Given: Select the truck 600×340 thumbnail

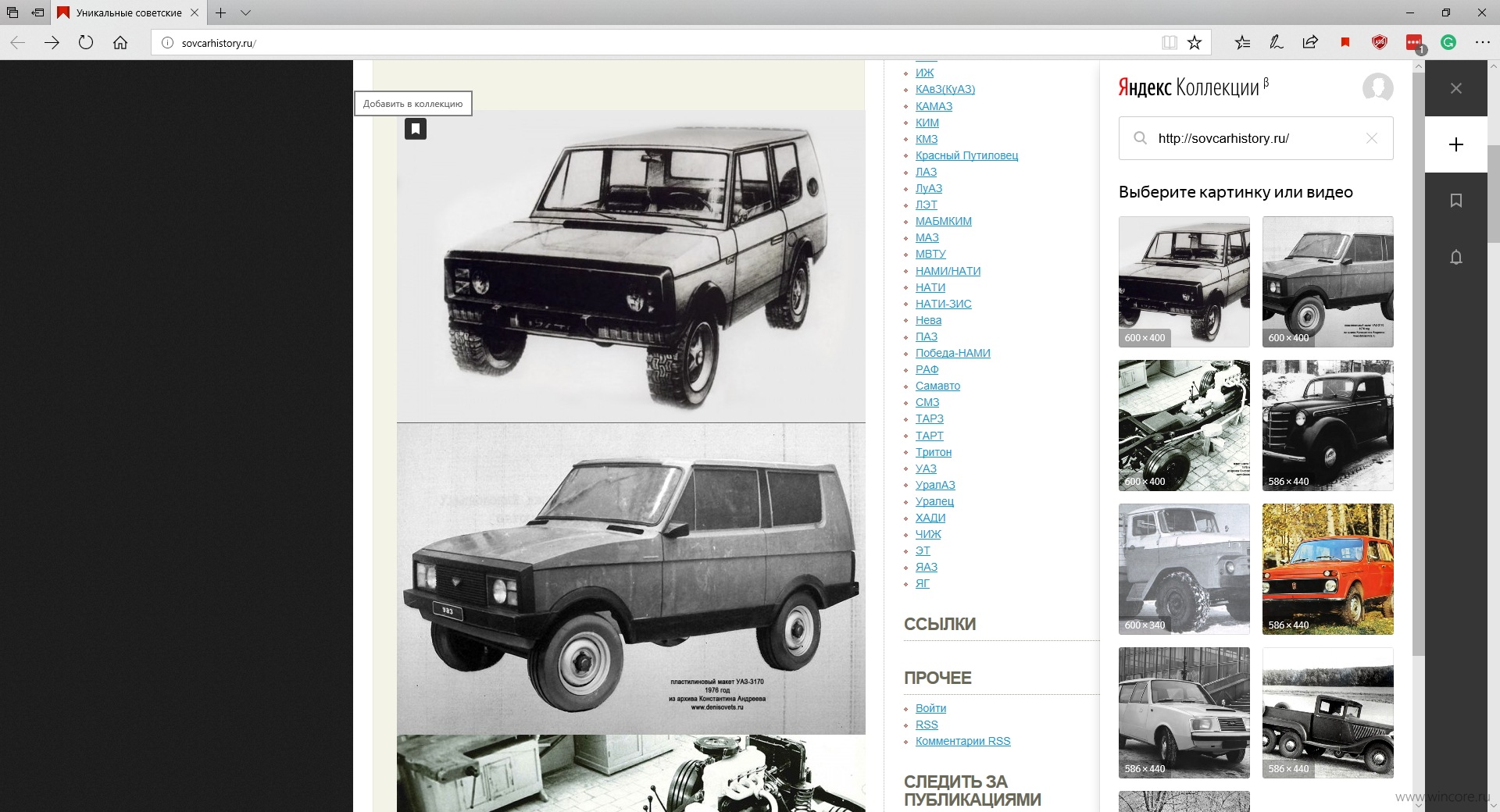Looking at the screenshot, I should click(1184, 569).
